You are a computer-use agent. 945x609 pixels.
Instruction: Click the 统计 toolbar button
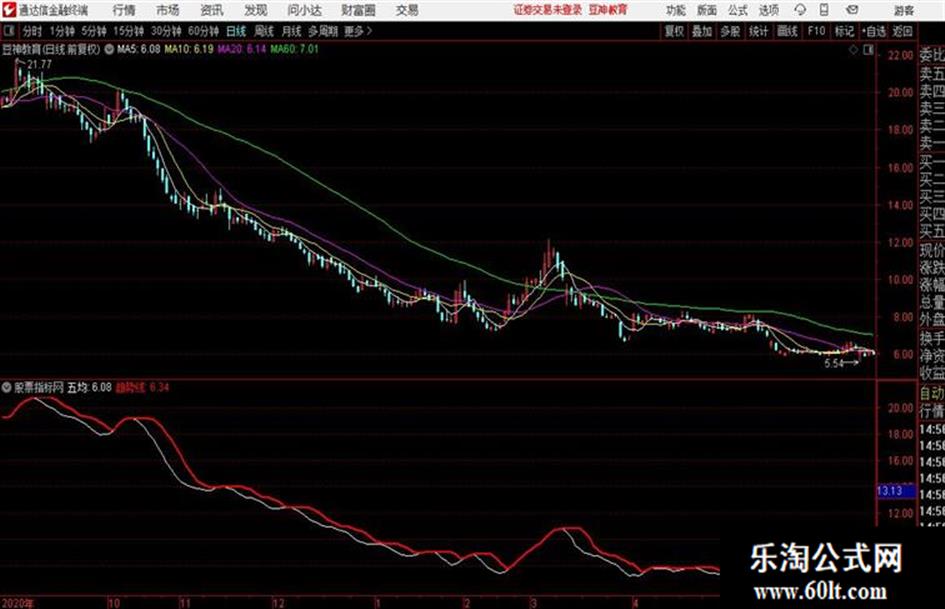coord(758,31)
